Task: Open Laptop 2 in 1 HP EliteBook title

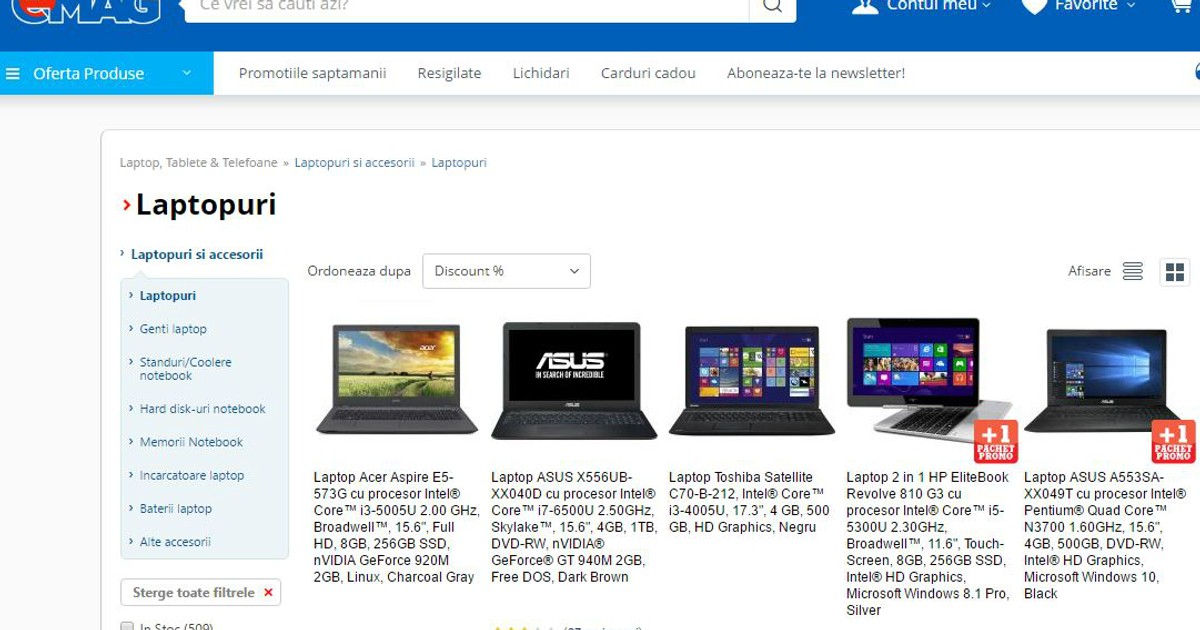Action: click(x=928, y=544)
